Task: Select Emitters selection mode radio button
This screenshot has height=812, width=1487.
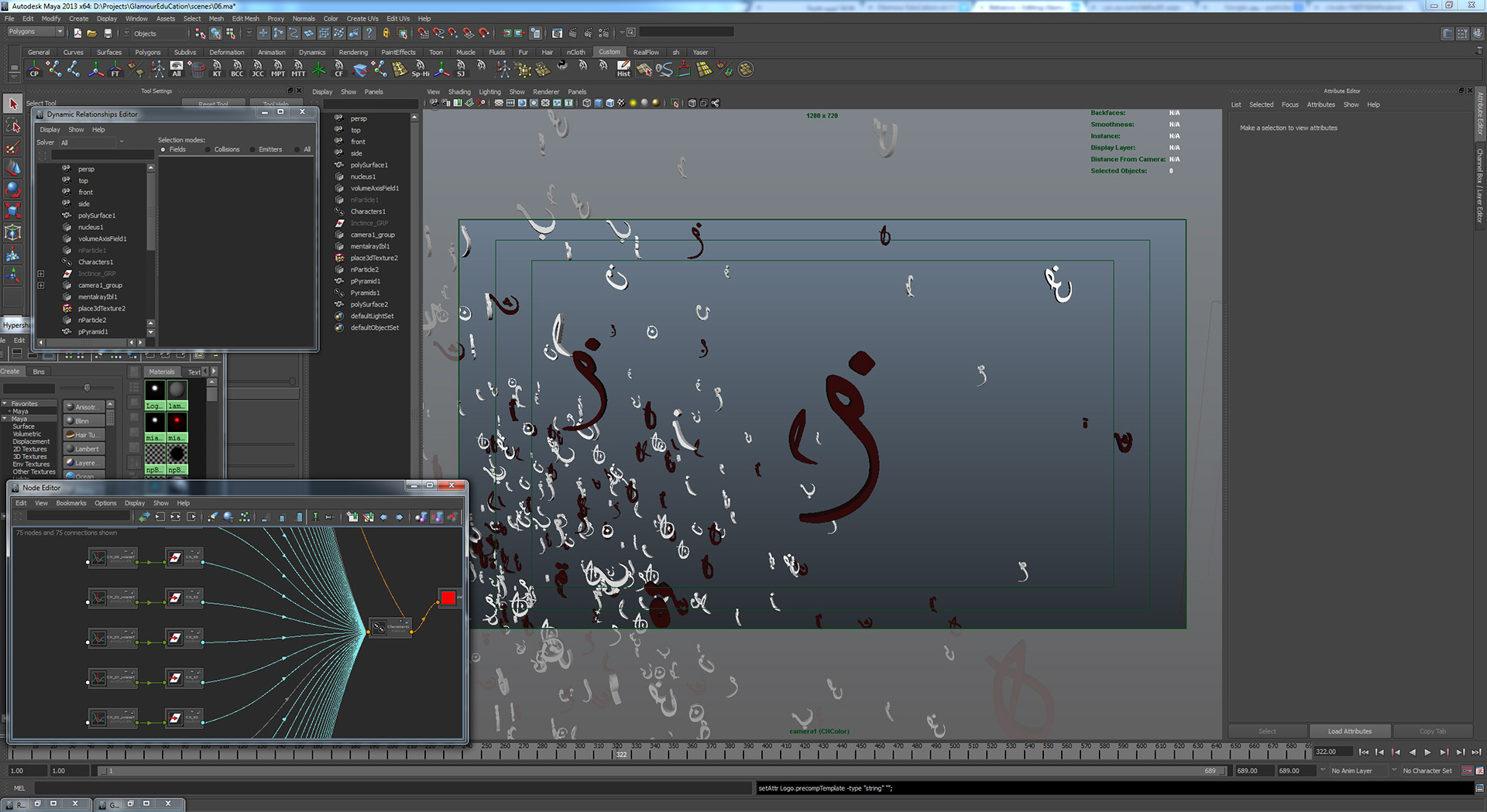Action: tap(252, 149)
